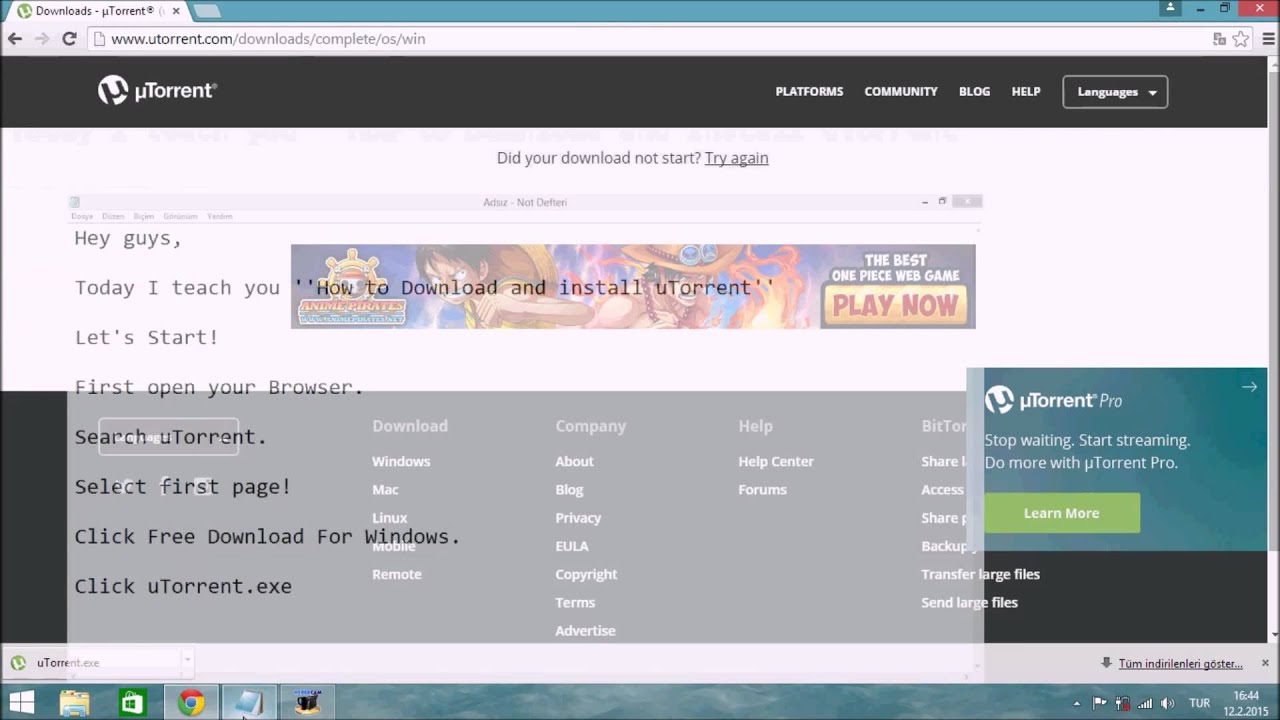Click the taskbar clock showing 16:44

click(1246, 703)
